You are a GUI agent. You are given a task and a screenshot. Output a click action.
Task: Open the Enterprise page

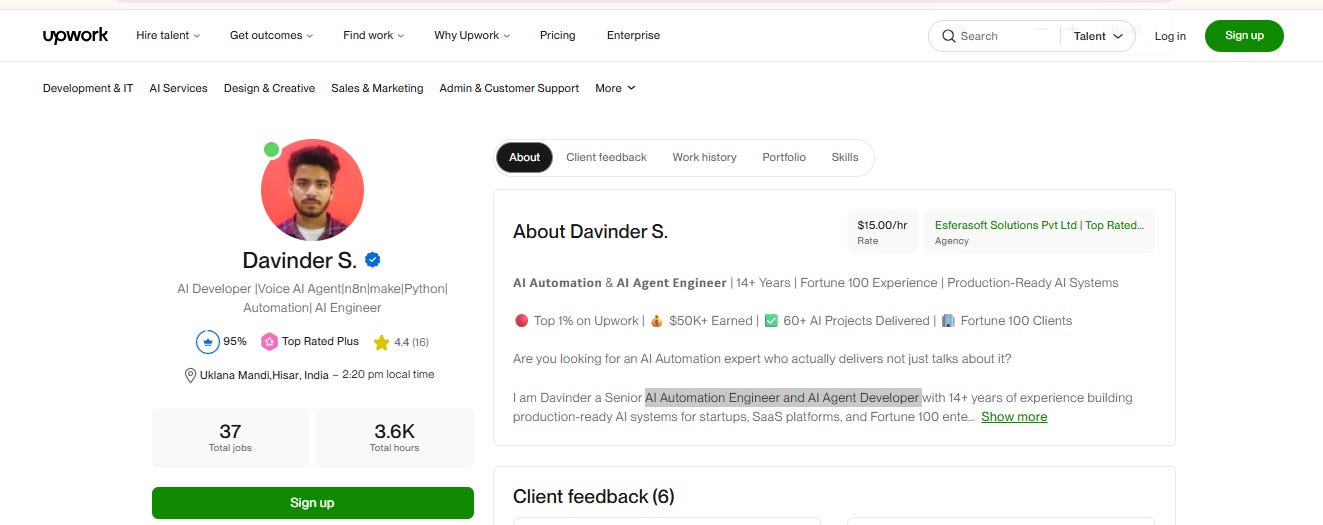pyautogui.click(x=633, y=36)
